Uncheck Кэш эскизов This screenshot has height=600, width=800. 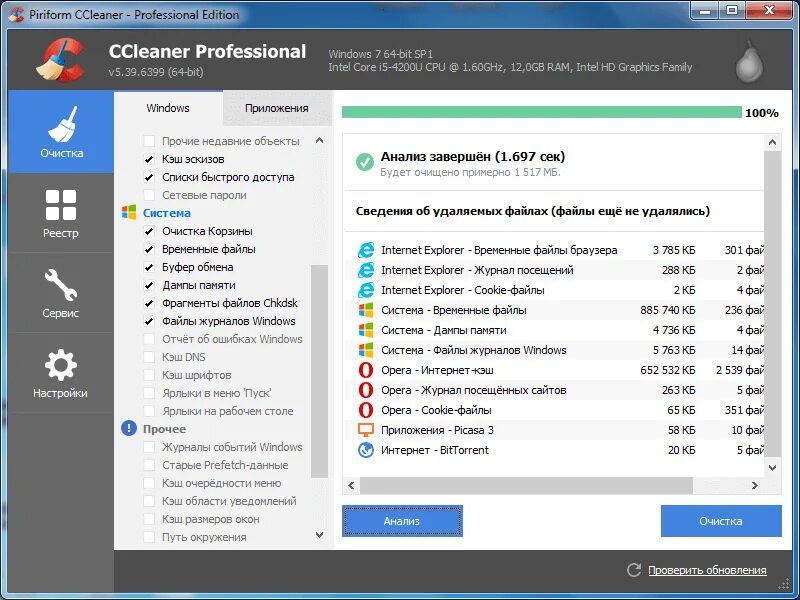[149, 159]
